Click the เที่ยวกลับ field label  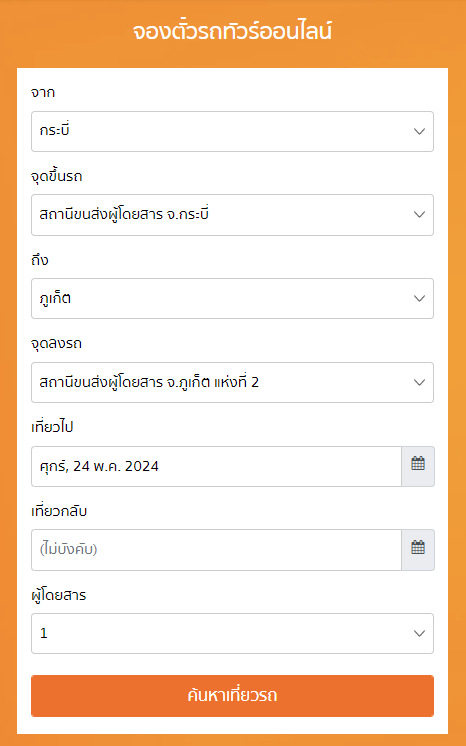tap(59, 510)
